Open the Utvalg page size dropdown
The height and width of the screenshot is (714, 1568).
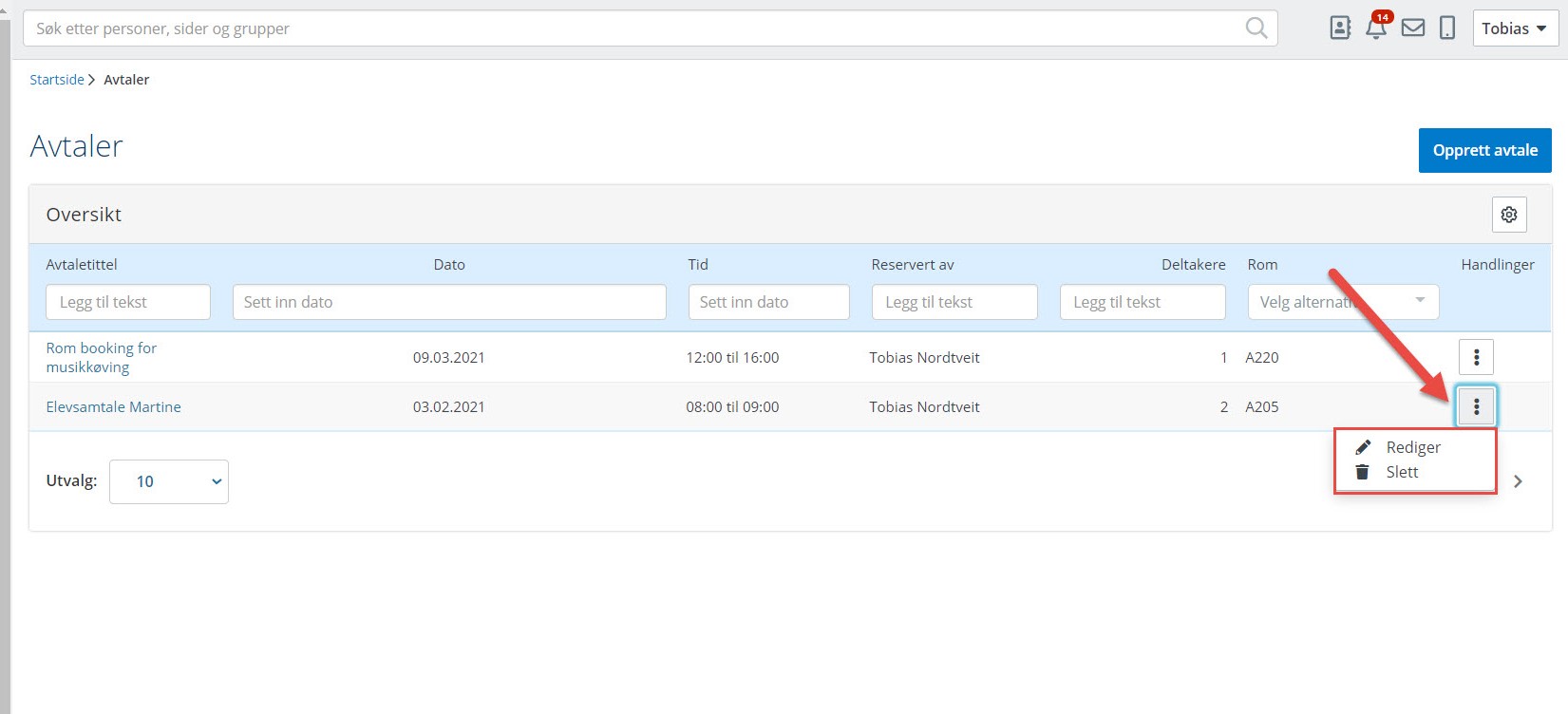pos(169,481)
